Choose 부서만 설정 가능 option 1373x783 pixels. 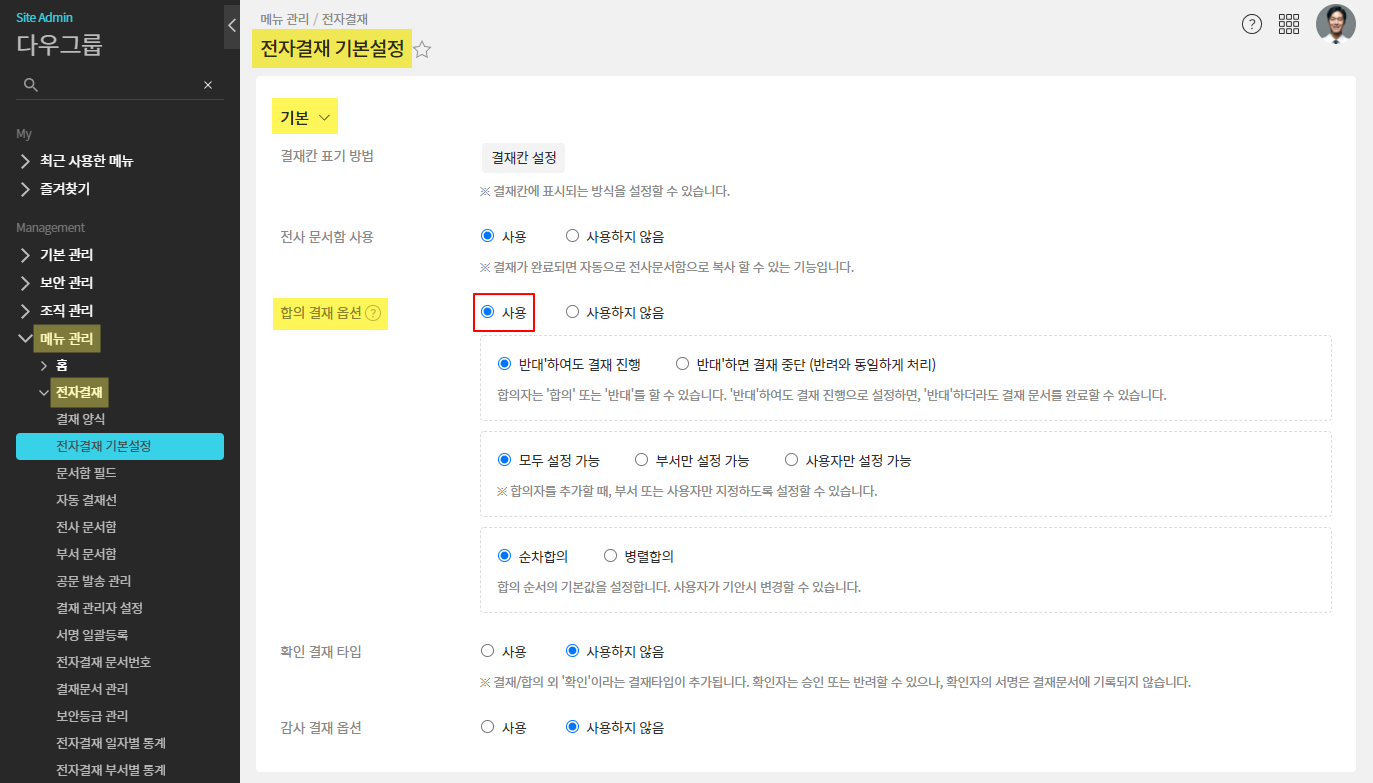[x=642, y=461]
